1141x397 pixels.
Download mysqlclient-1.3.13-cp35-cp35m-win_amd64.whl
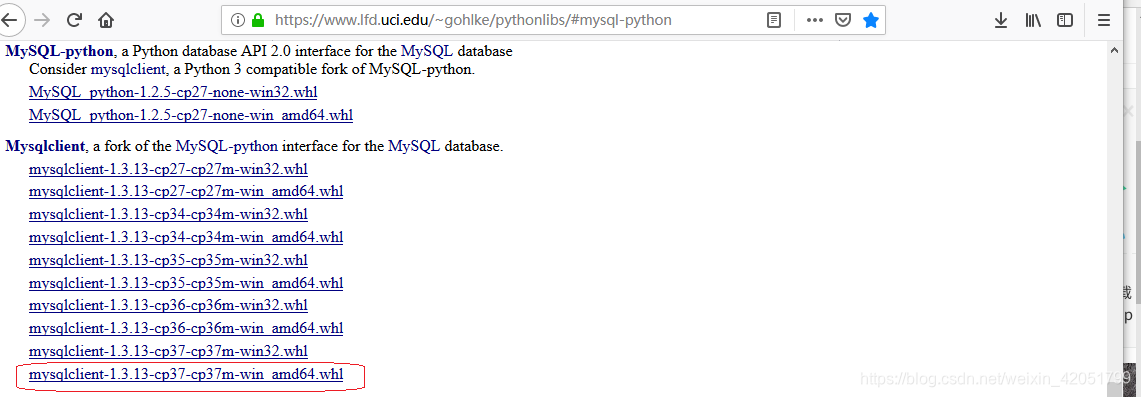click(x=186, y=283)
